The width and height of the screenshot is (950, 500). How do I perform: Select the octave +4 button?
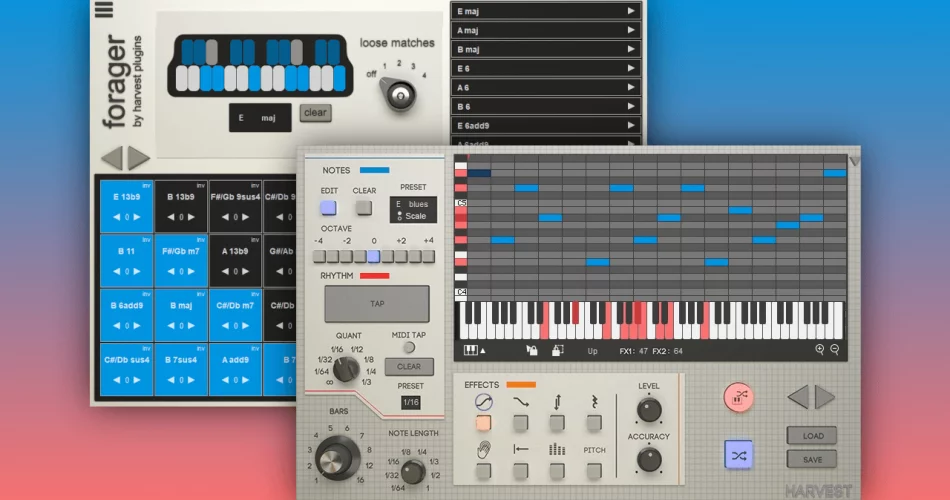coord(429,256)
